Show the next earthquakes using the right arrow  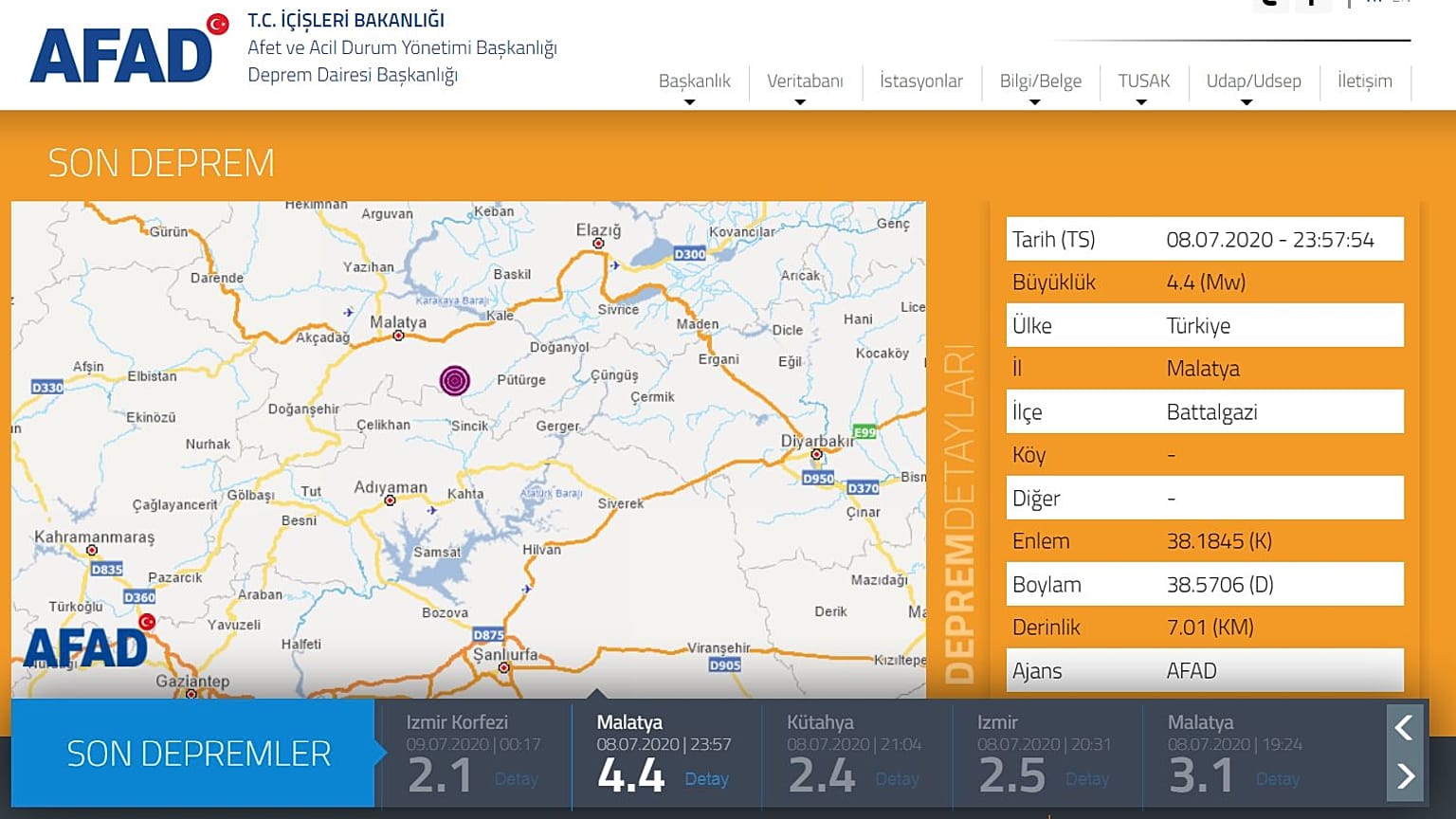pyautogui.click(x=1405, y=776)
